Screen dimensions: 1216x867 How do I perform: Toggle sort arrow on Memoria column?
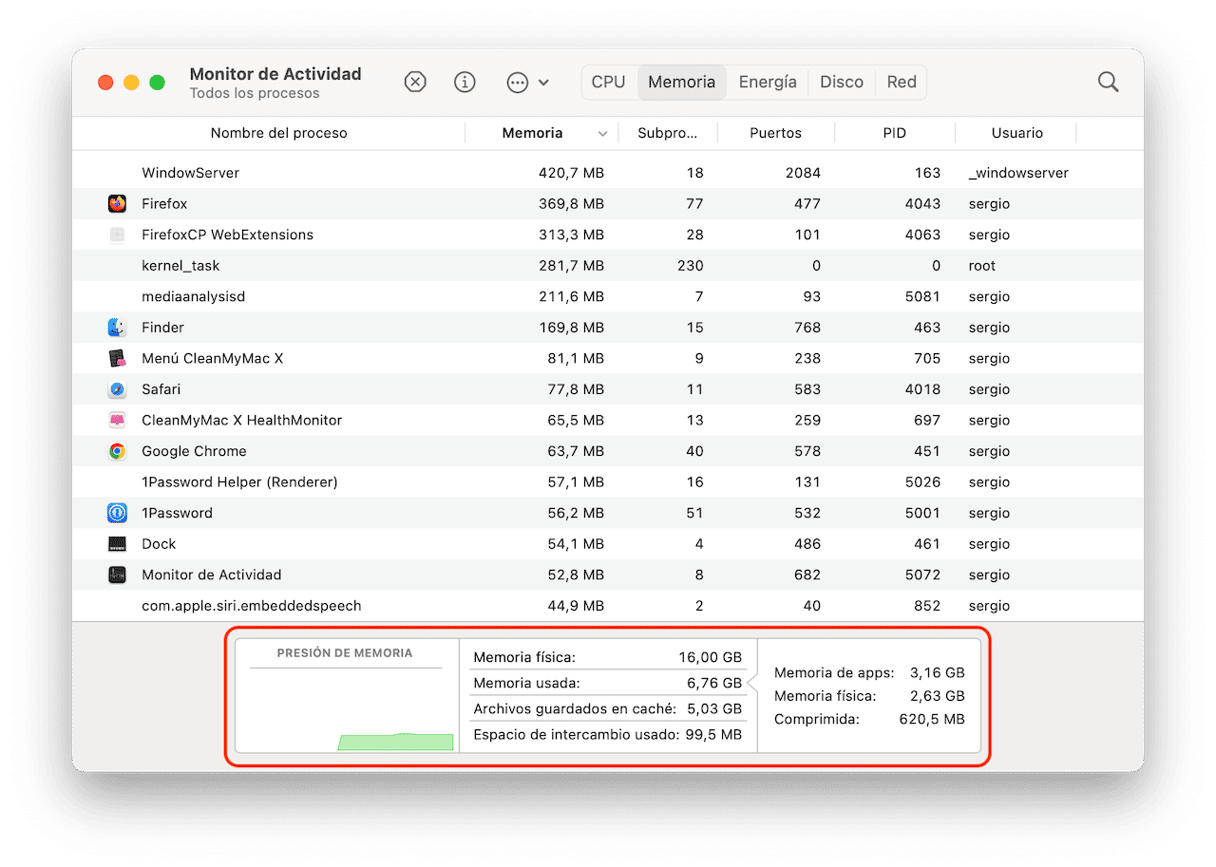click(602, 134)
